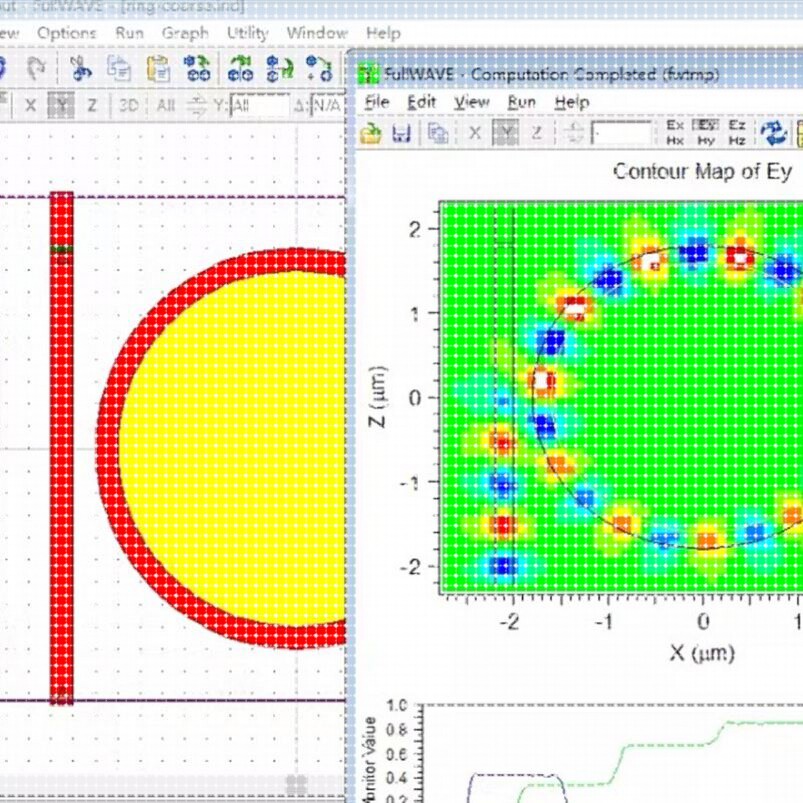Click the slice position box in FullWAVE toolbar
Image resolution: width=803 pixels, height=803 pixels.
pos(621,134)
